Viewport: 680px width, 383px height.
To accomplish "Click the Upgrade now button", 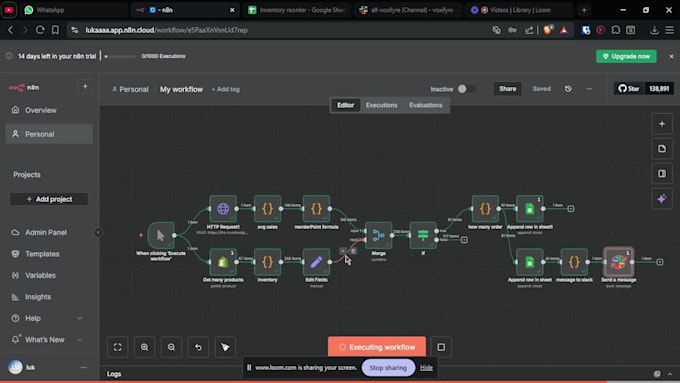I will 626,56.
